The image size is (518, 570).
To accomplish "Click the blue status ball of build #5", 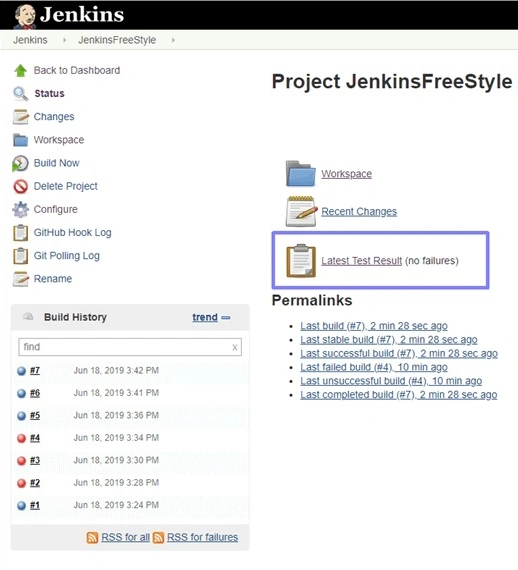I will coord(21,416).
